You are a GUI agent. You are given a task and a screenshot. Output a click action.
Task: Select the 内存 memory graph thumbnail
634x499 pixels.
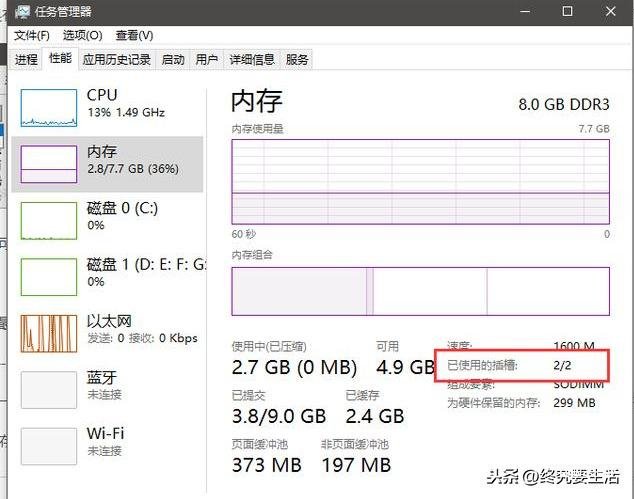point(49,164)
